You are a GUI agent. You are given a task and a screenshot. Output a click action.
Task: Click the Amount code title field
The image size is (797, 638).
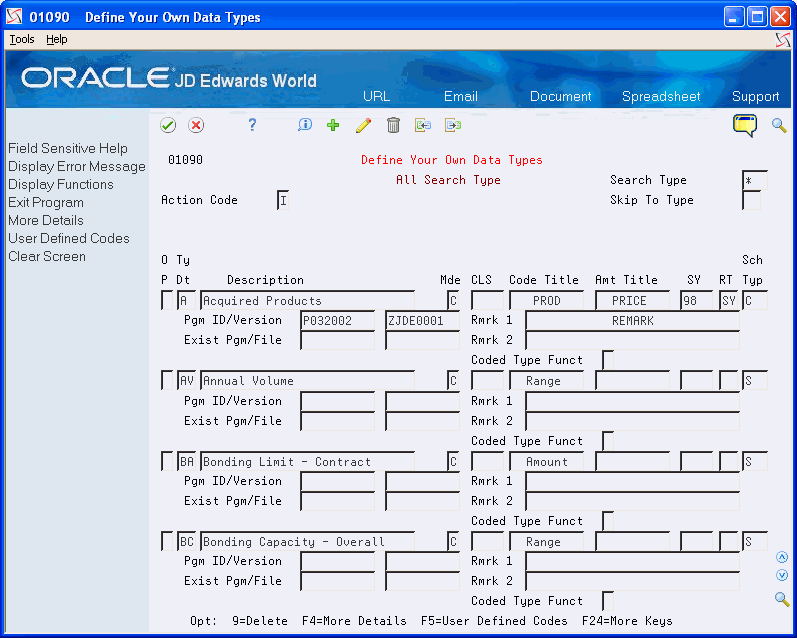pyautogui.click(x=546, y=462)
